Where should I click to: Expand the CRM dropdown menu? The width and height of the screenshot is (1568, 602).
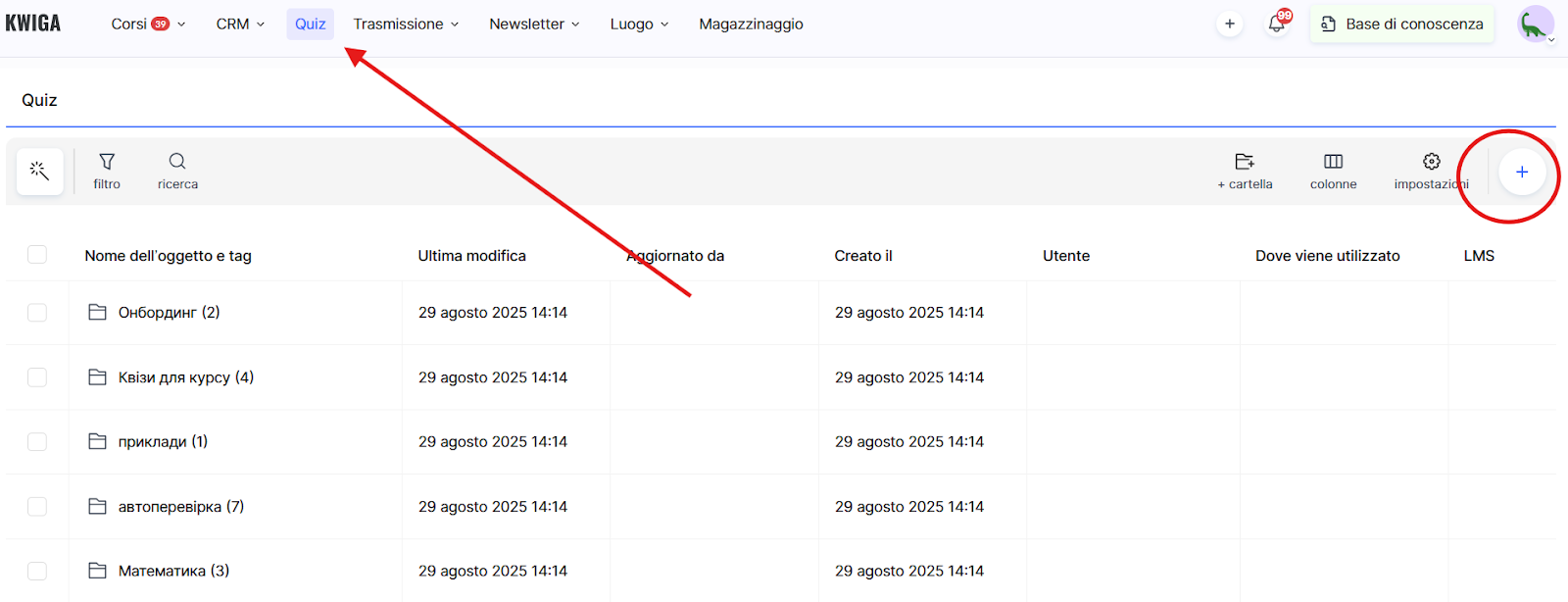(240, 25)
